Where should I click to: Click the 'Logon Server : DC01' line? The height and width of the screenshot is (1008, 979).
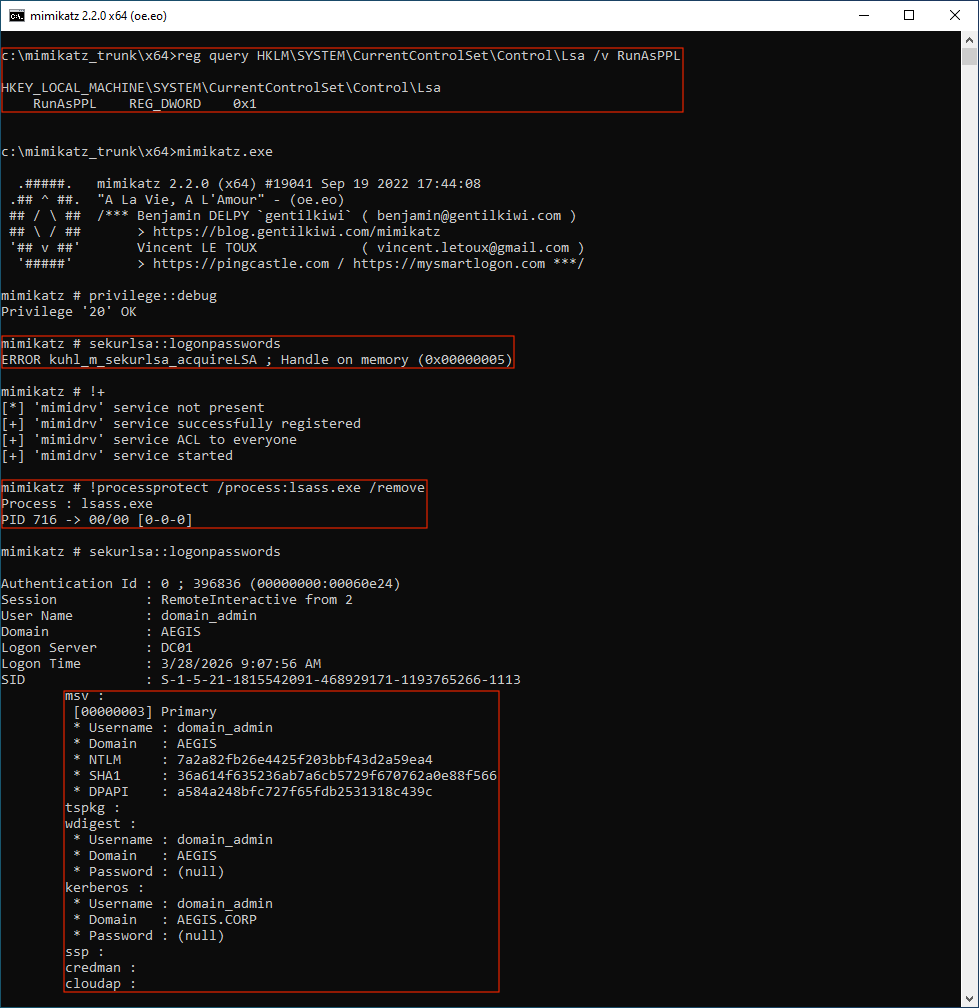coord(96,648)
